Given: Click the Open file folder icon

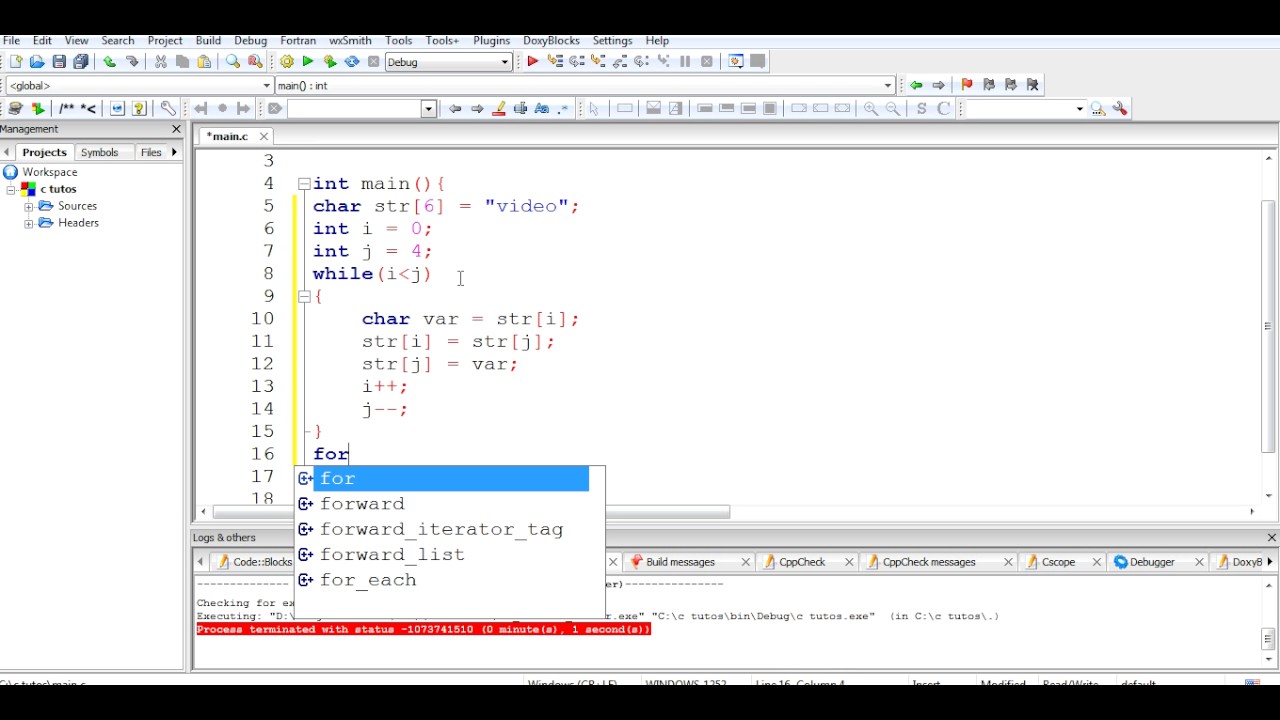Looking at the screenshot, I should click(37, 62).
